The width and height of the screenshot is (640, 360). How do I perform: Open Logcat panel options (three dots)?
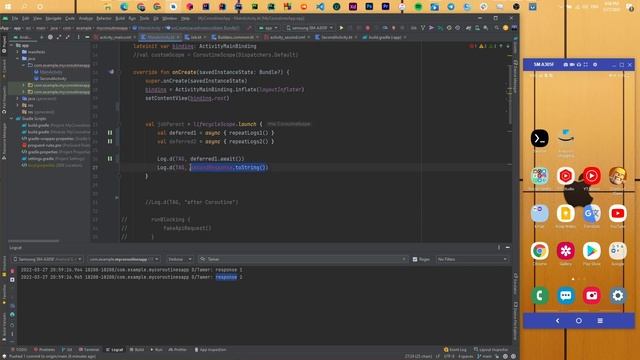point(499,247)
